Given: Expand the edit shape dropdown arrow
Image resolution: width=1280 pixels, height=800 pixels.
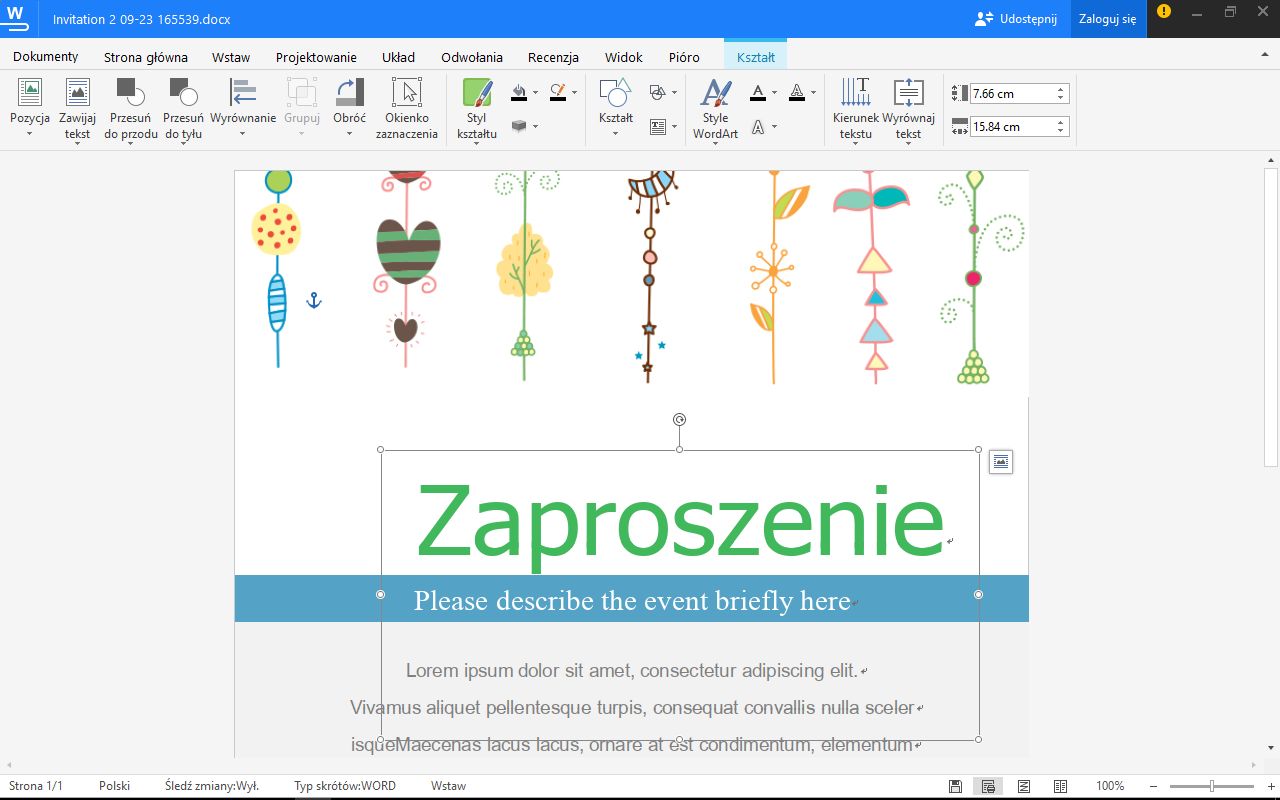Looking at the screenshot, I should click(x=675, y=93).
